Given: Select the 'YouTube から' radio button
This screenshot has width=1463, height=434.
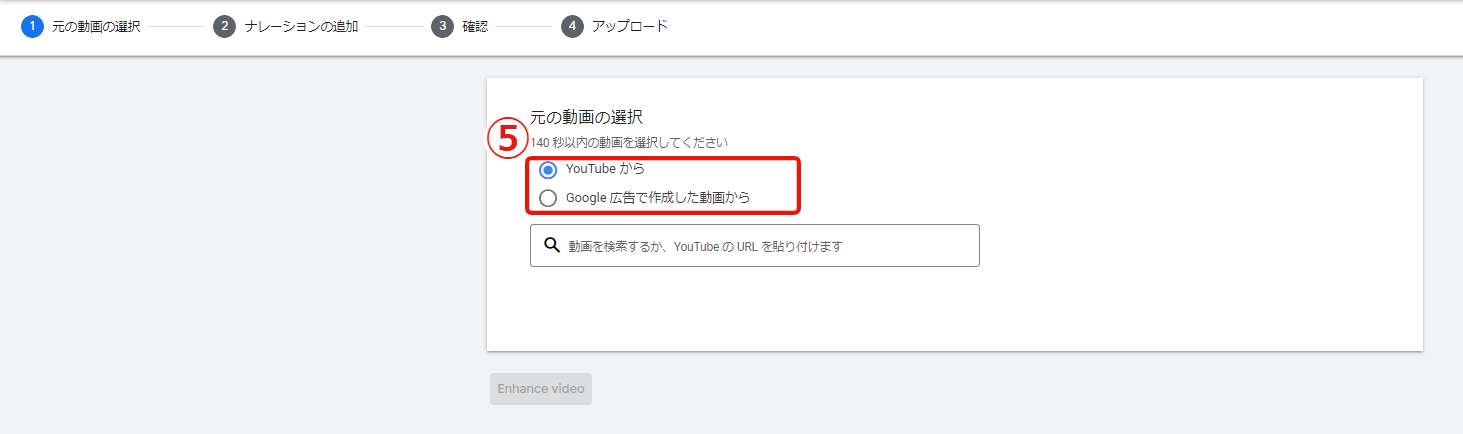Looking at the screenshot, I should [548, 170].
